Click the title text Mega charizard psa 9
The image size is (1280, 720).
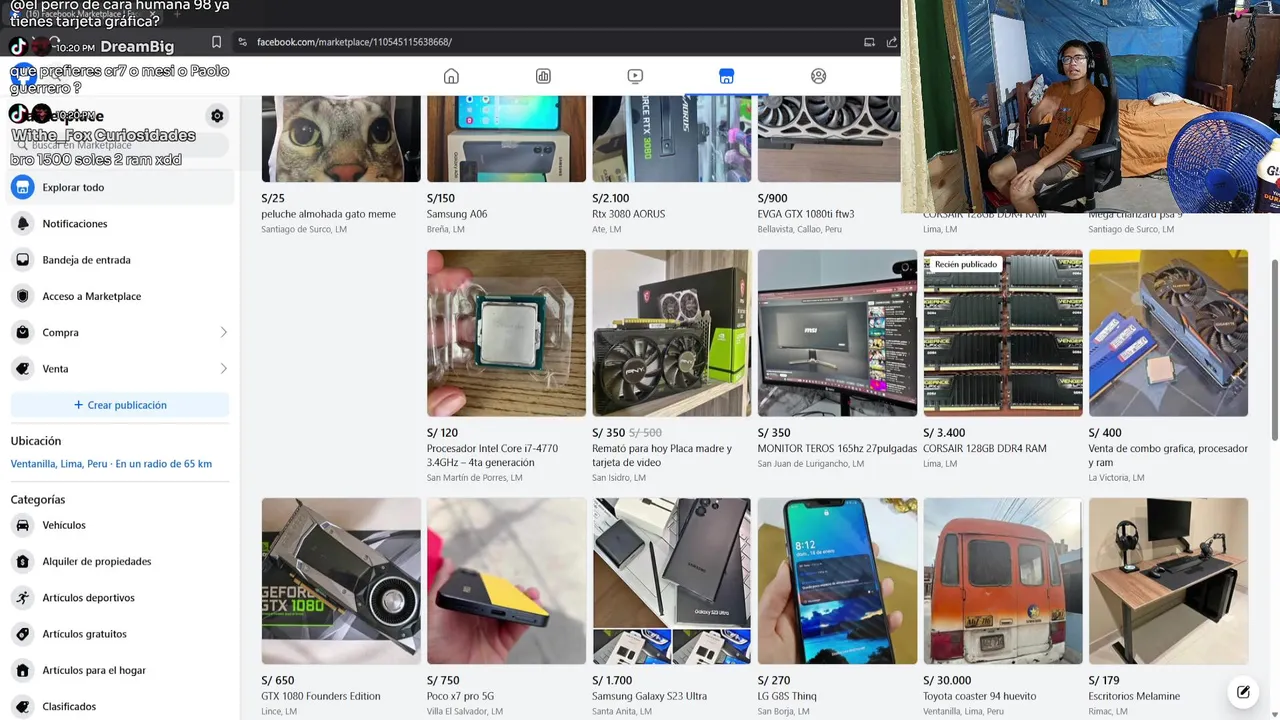coord(1135,214)
